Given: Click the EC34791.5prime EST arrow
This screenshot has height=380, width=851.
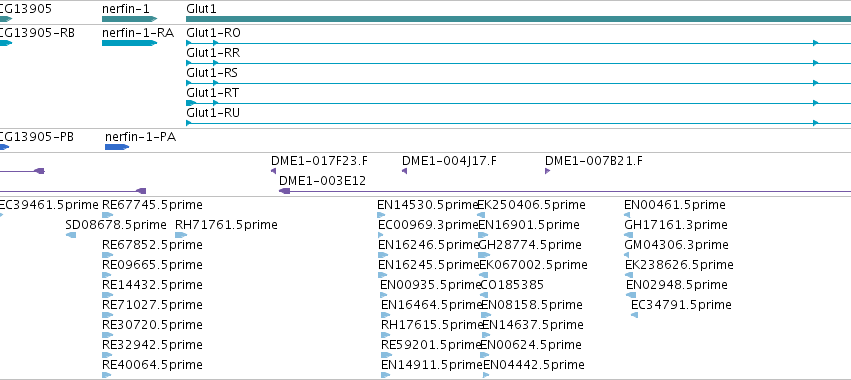Looking at the screenshot, I should [x=634, y=315].
